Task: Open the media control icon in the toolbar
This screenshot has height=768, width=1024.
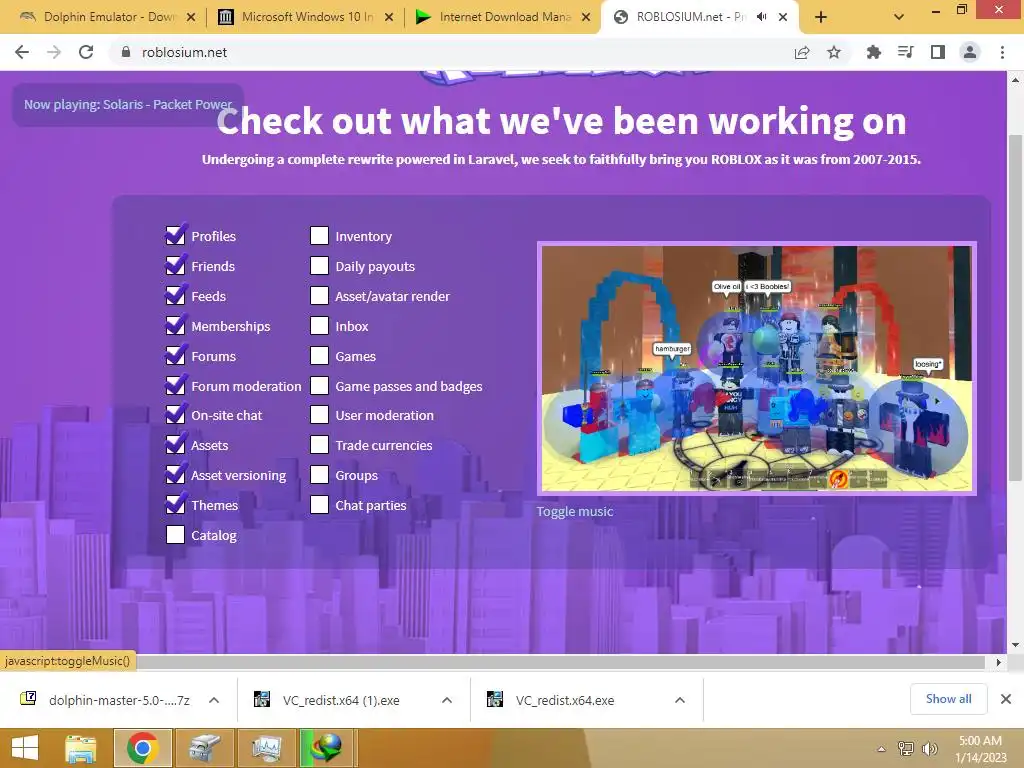Action: tap(905, 52)
